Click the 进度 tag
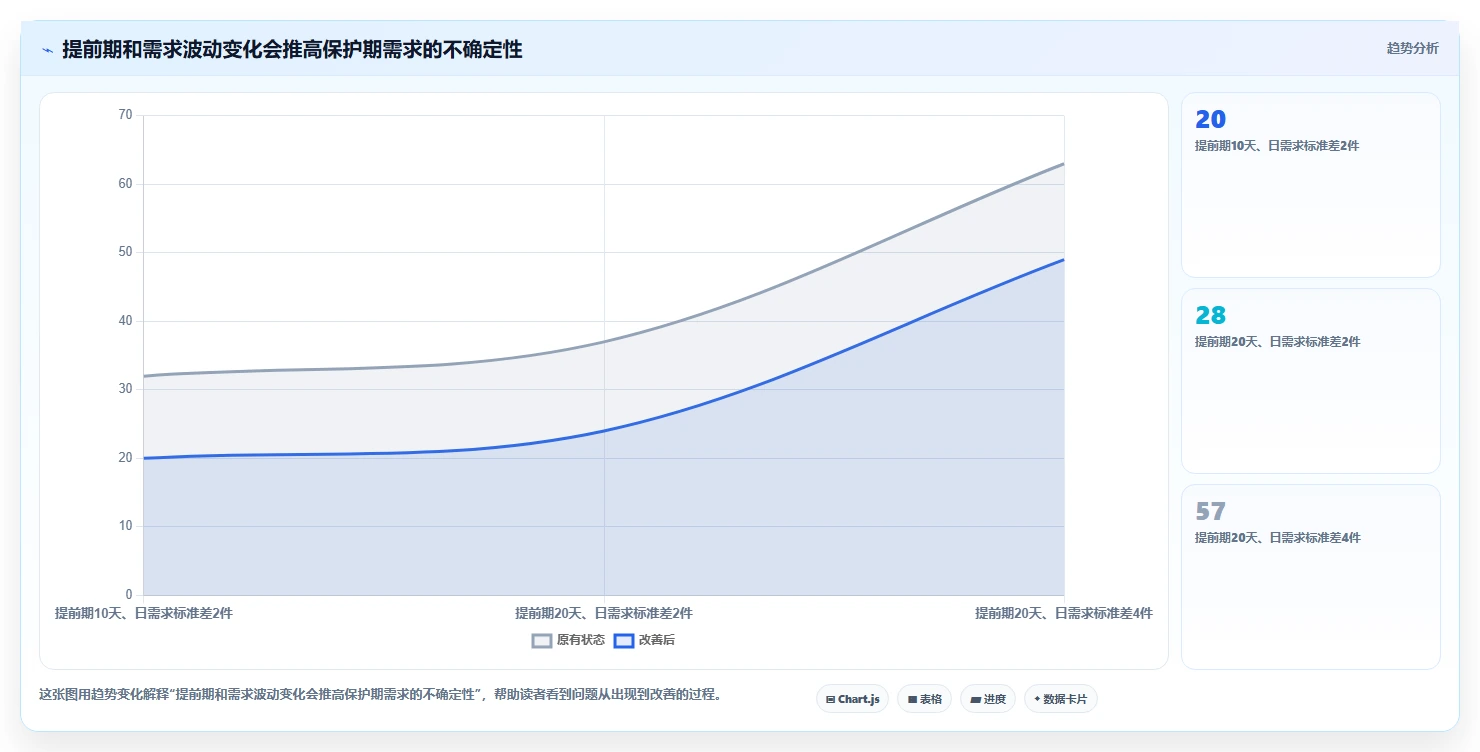This screenshot has height=752, width=1480. [x=988, y=699]
